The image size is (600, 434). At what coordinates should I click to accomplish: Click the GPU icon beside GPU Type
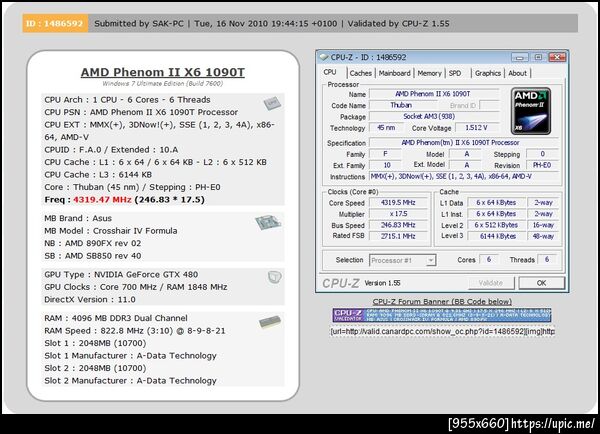274,277
